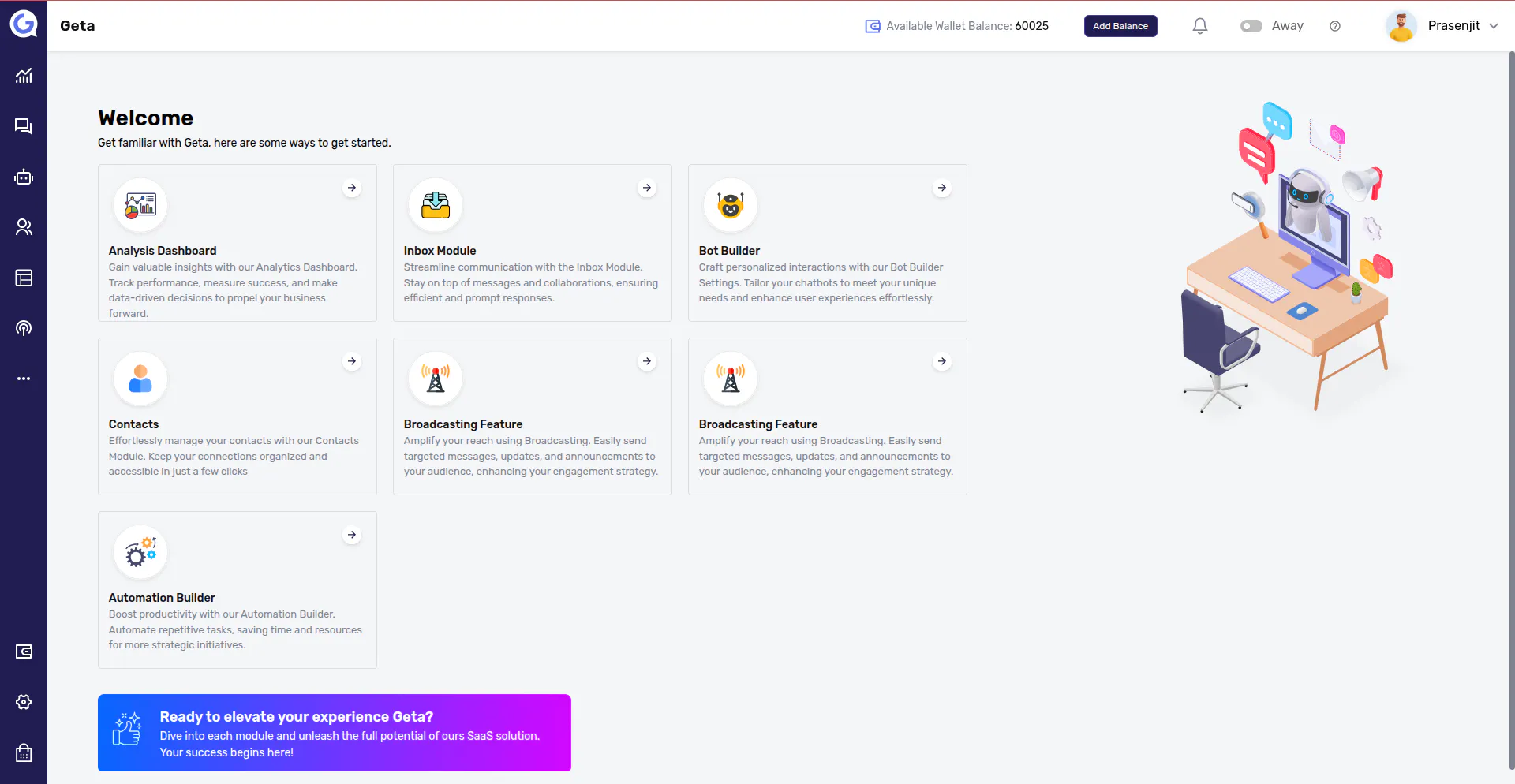Open the wallet icon in the sidebar

[24, 651]
